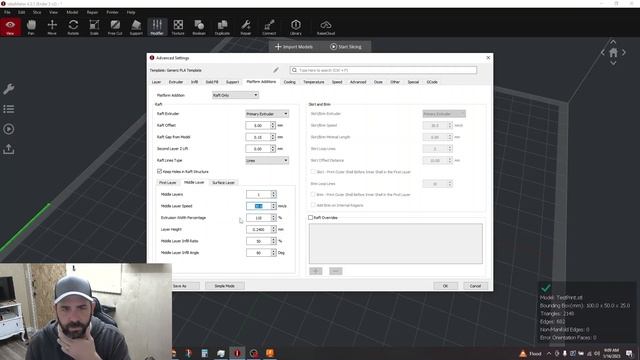Viewport: 640px width, 360px height.
Task: Open the Boolean tool
Action: pyautogui.click(x=199, y=27)
